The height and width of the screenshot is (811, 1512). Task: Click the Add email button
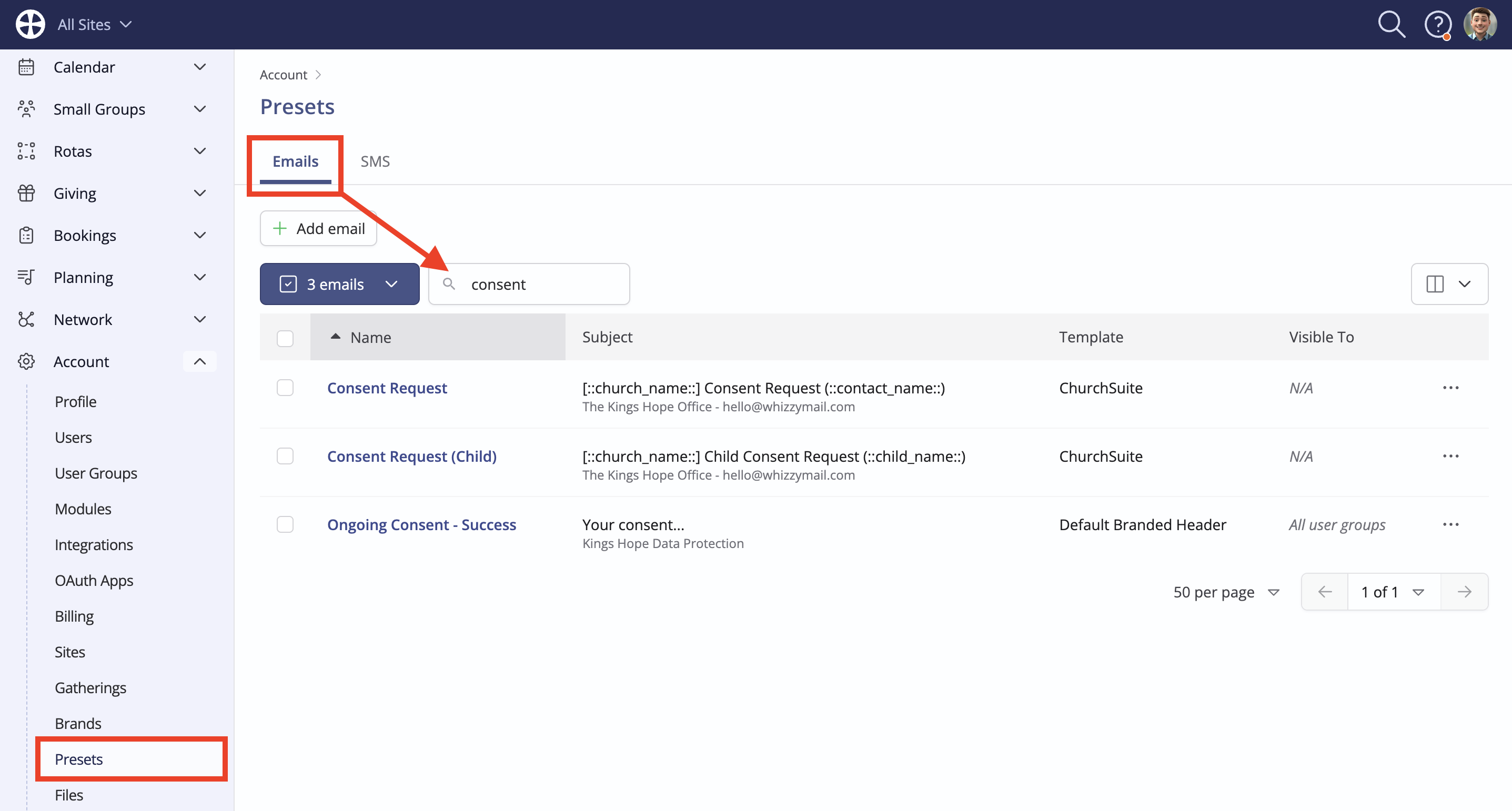tap(318, 228)
